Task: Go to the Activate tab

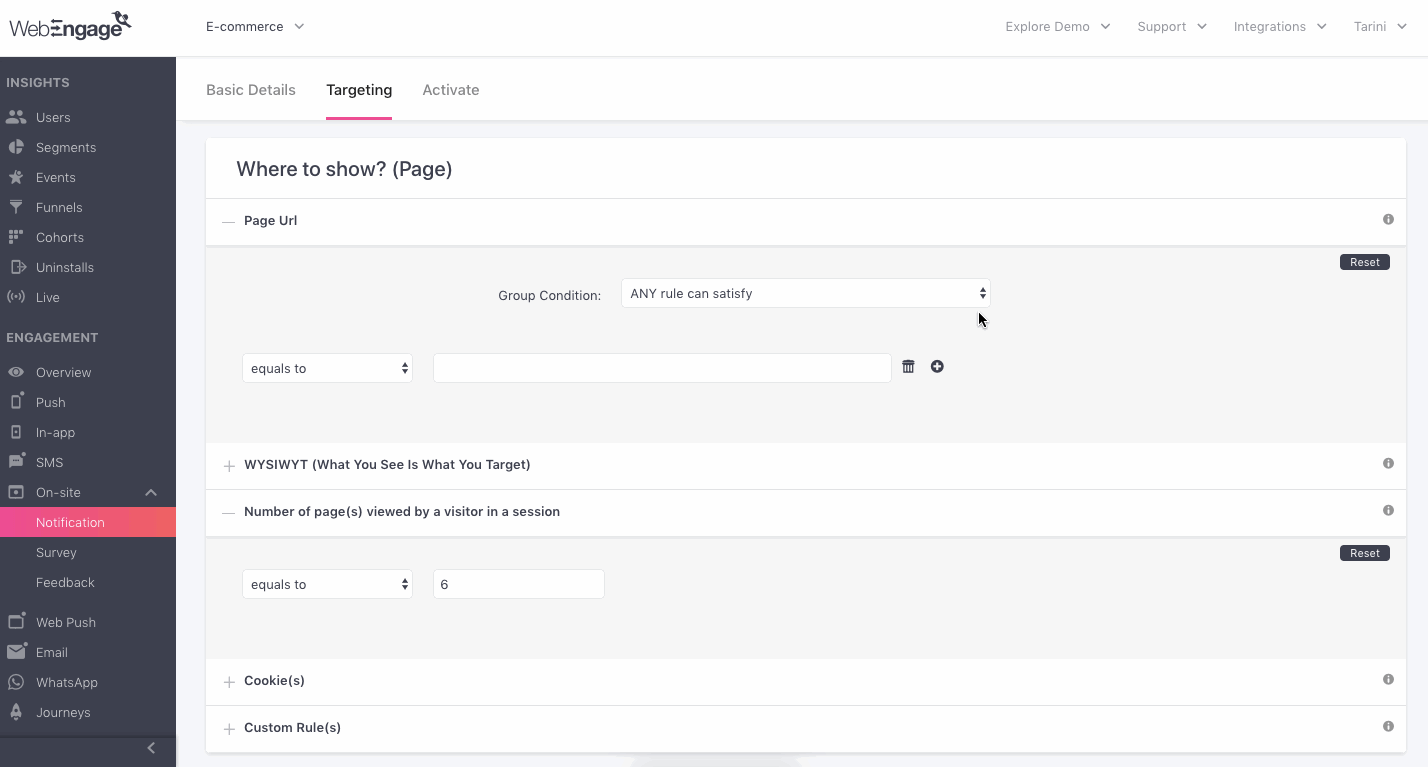Action: pyautogui.click(x=451, y=90)
